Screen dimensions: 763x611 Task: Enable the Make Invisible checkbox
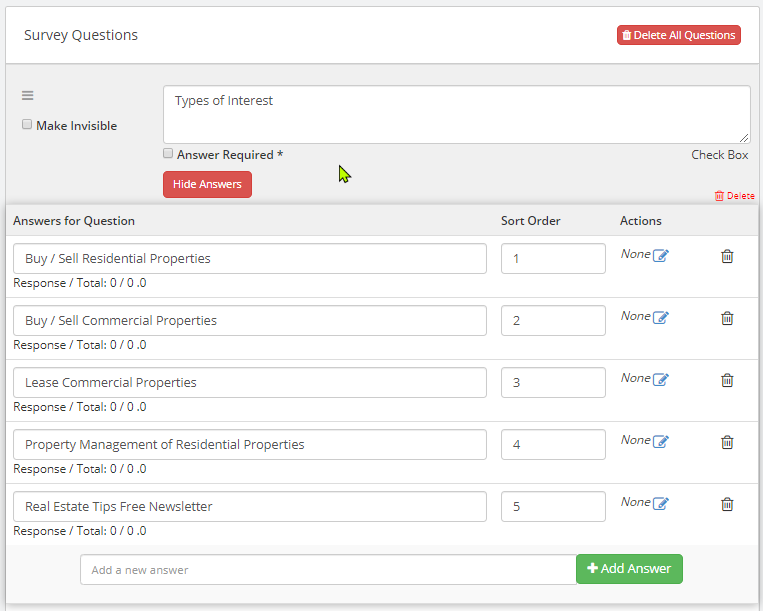[x=27, y=125]
